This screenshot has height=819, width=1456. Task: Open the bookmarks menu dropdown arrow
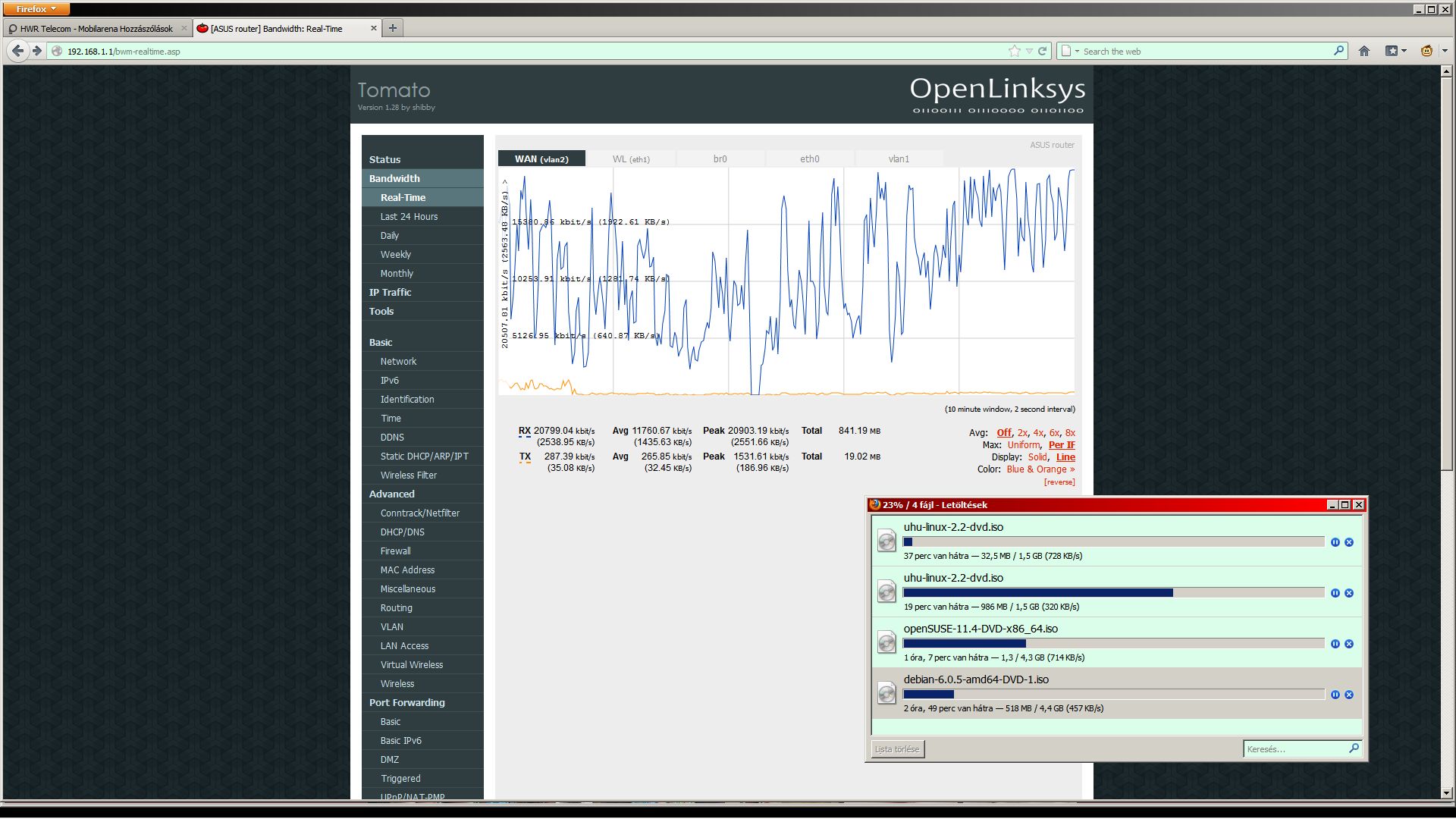tap(1404, 51)
